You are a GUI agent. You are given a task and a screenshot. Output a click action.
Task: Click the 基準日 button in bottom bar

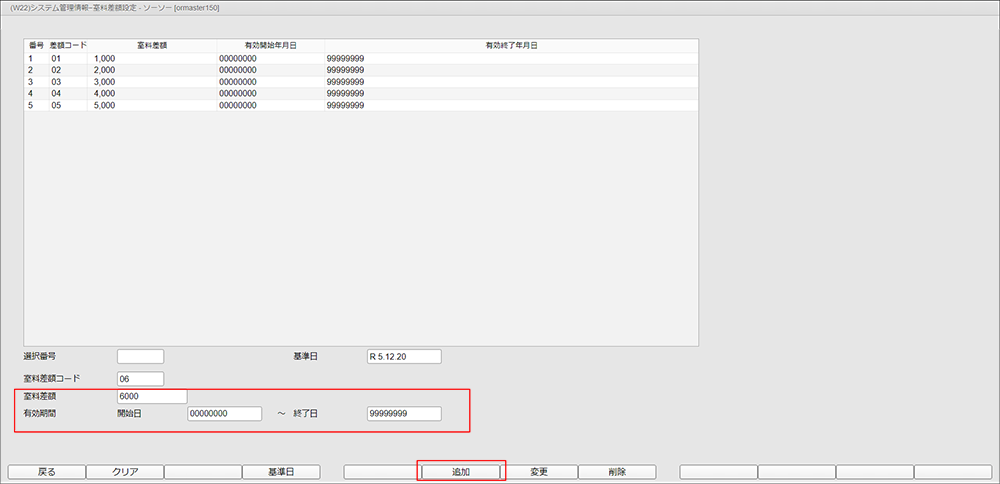pyautogui.click(x=281, y=471)
